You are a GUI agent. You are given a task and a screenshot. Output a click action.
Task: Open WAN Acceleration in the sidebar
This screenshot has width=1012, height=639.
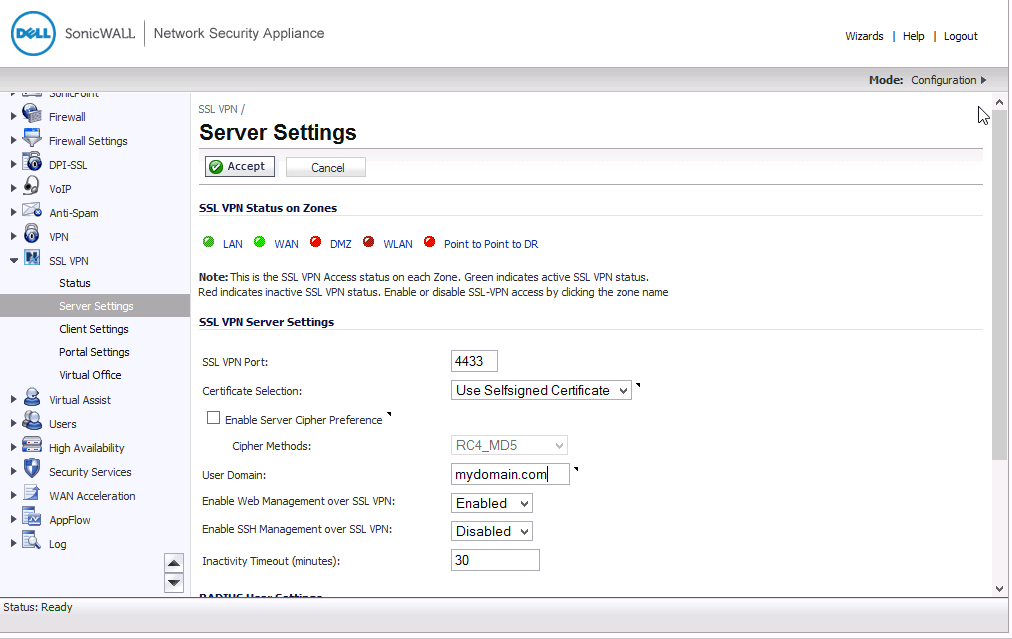click(92, 496)
